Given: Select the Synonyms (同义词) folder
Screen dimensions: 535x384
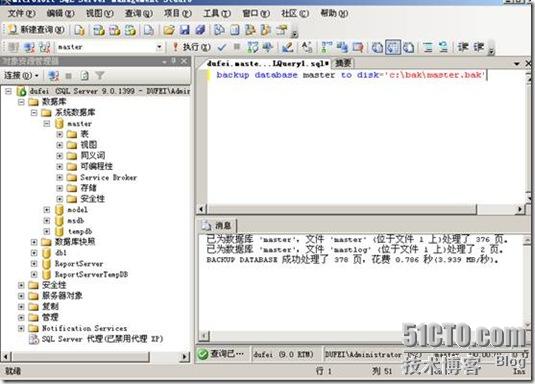Looking at the screenshot, I should 92,156.
